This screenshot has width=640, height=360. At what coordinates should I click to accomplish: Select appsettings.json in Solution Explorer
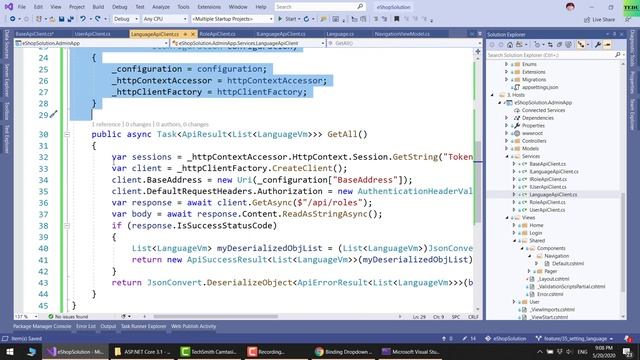[540, 87]
